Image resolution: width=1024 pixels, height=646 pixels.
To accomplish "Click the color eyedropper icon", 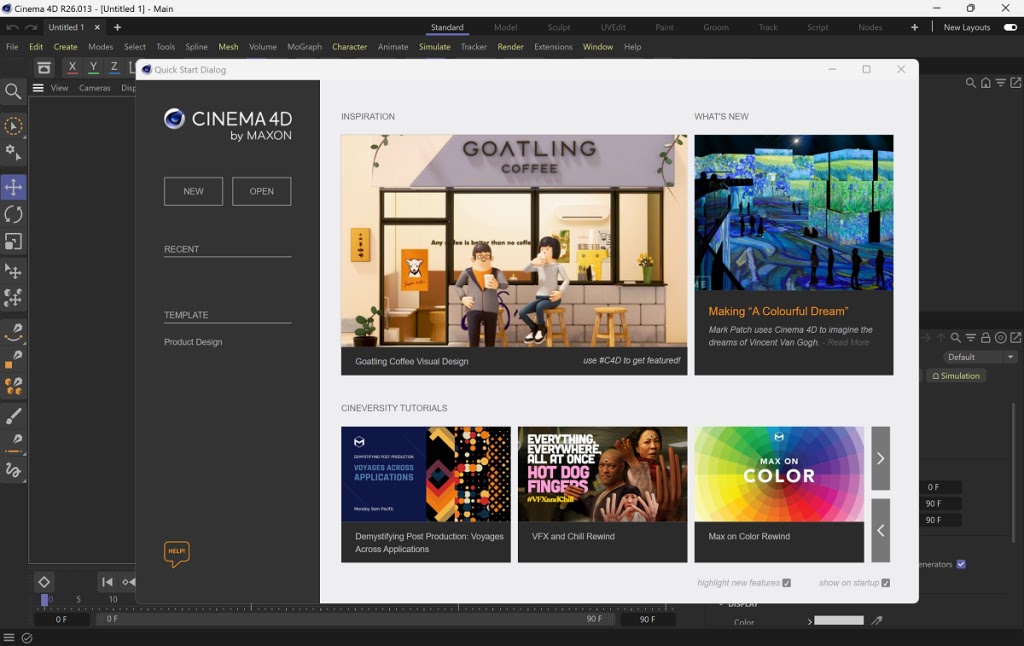I will [x=876, y=621].
